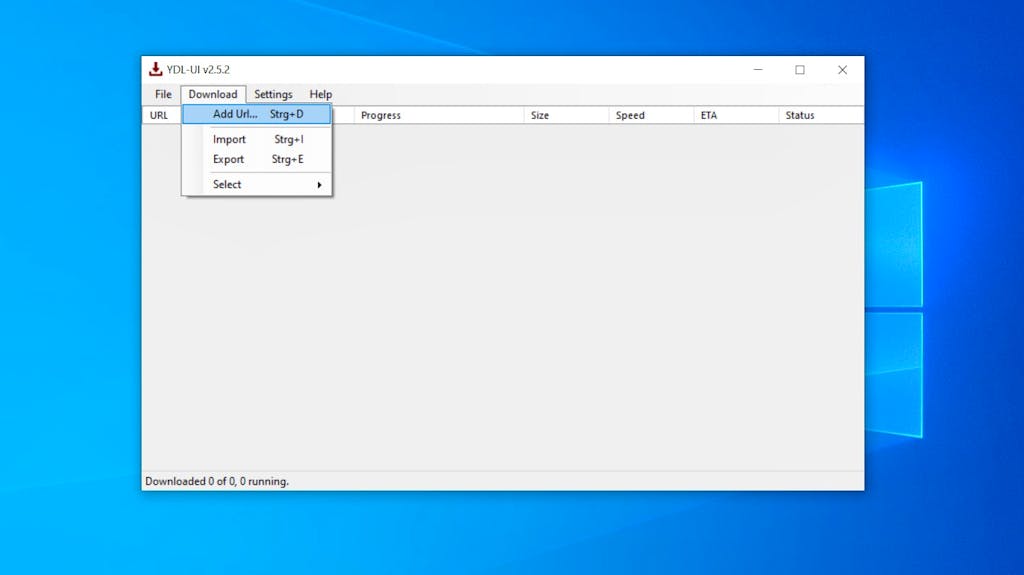Click the YDL-UI v2.5.2 title text
This screenshot has width=1024, height=575.
pos(198,69)
